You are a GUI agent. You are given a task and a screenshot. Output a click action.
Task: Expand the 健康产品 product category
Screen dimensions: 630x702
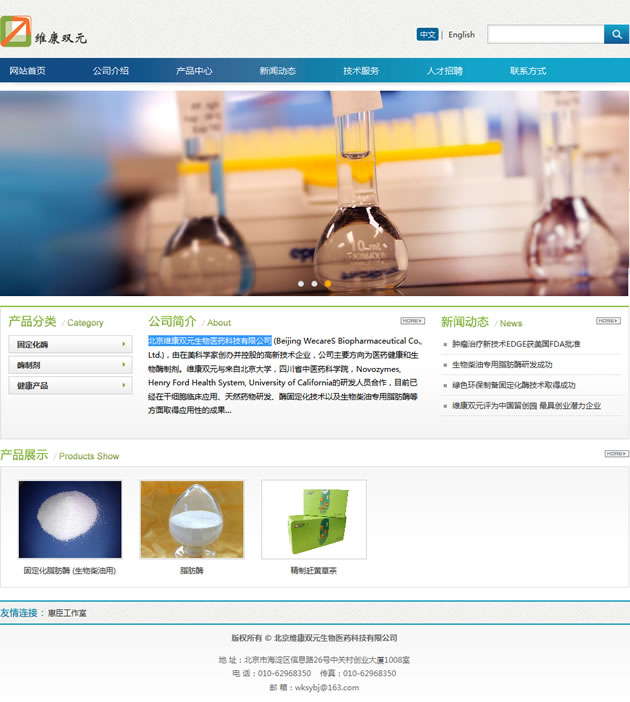(x=70, y=385)
